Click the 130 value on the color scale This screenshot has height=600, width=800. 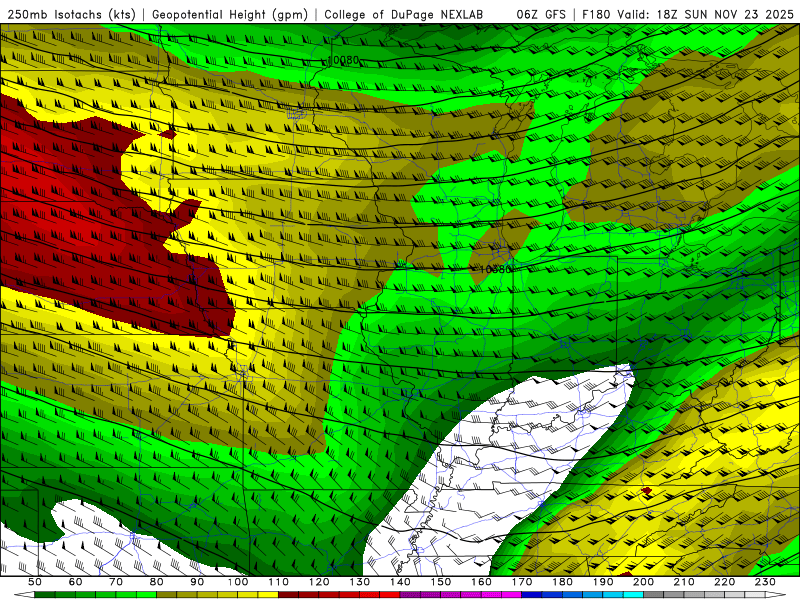point(360,582)
